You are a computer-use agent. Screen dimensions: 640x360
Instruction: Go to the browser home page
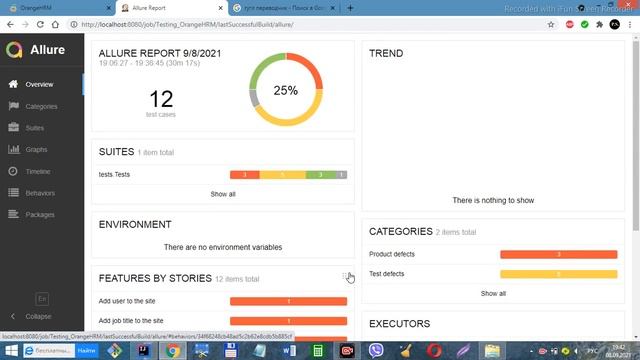[55, 24]
